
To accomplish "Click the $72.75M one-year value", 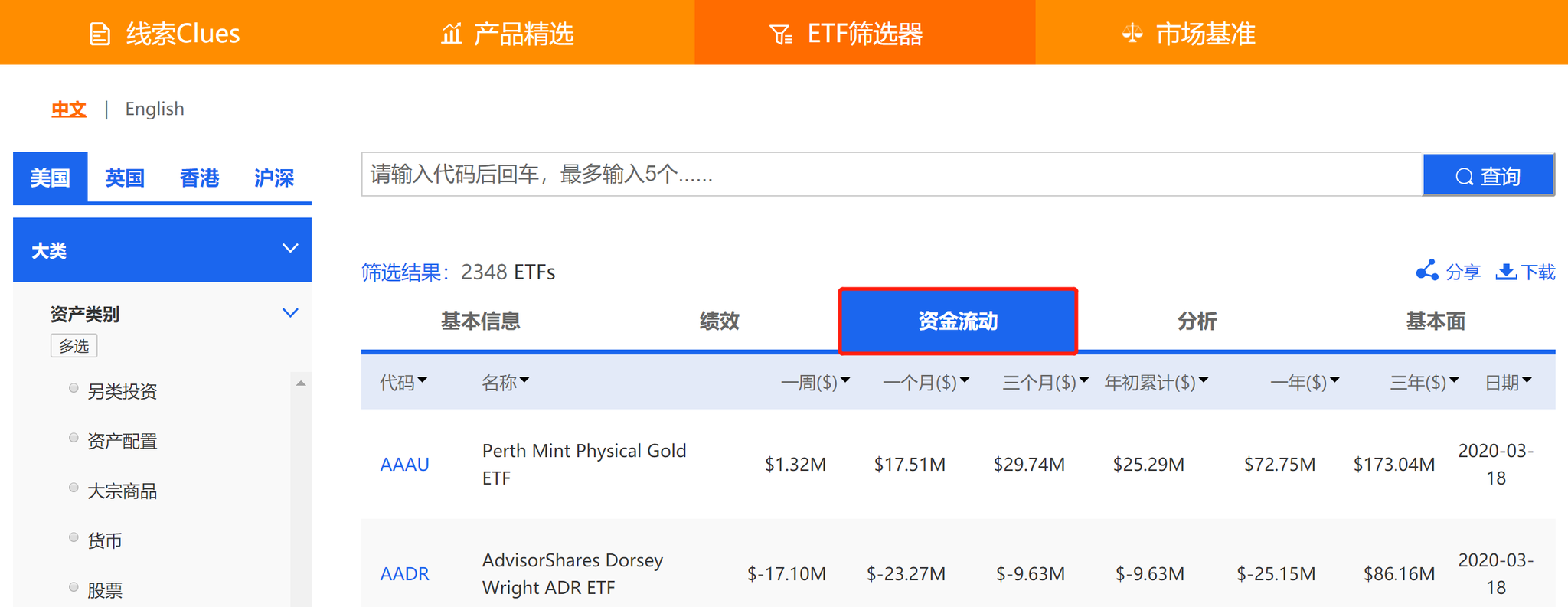I will click(1279, 464).
